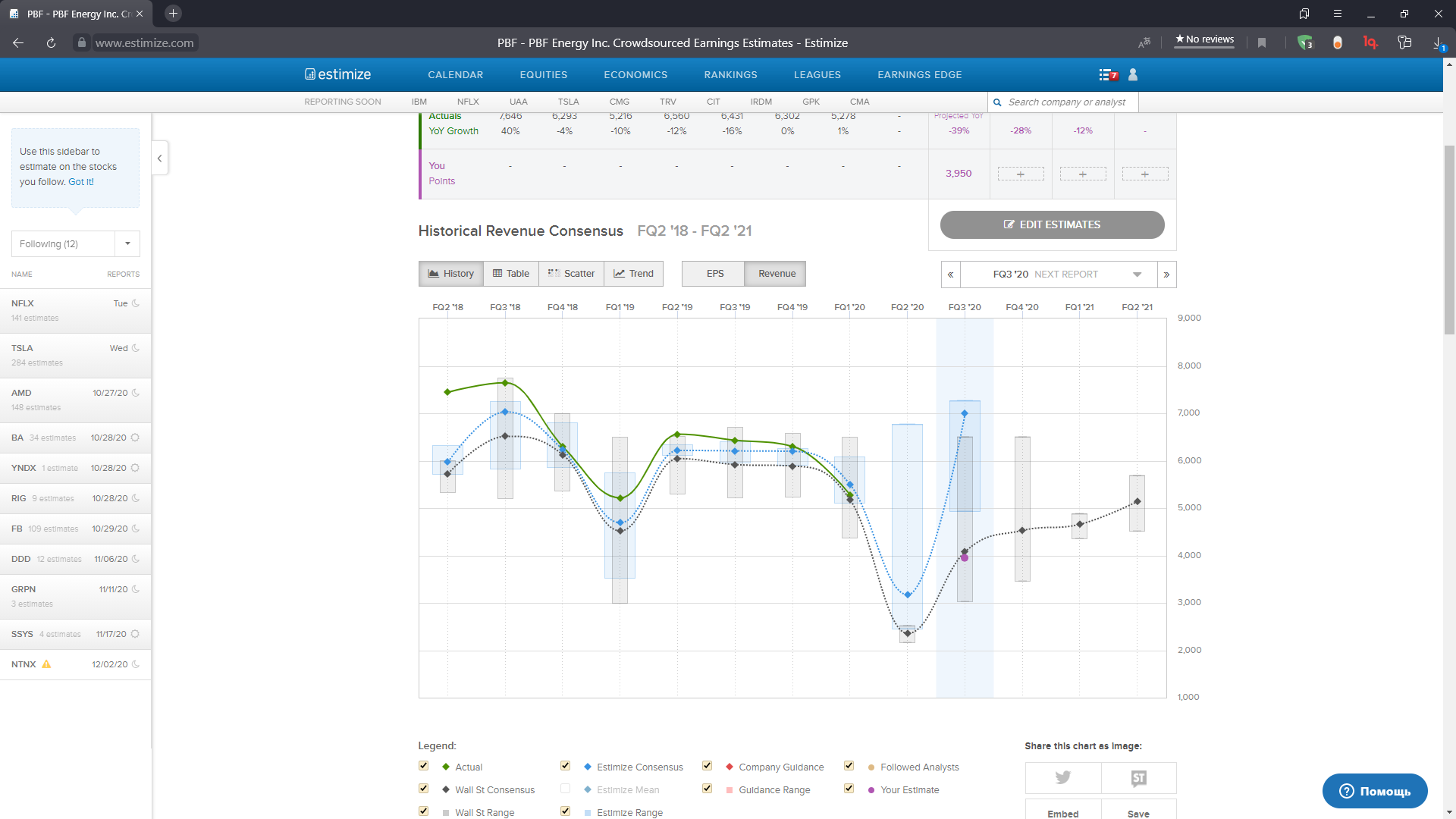Viewport: 1456px width, 819px height.
Task: Toggle Followed Analysts checkbox
Action: click(849, 766)
